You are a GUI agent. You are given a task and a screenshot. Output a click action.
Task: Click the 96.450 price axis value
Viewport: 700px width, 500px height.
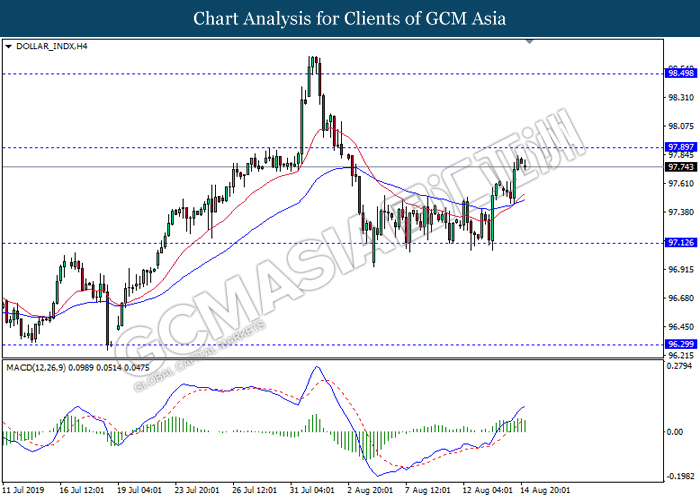point(680,327)
